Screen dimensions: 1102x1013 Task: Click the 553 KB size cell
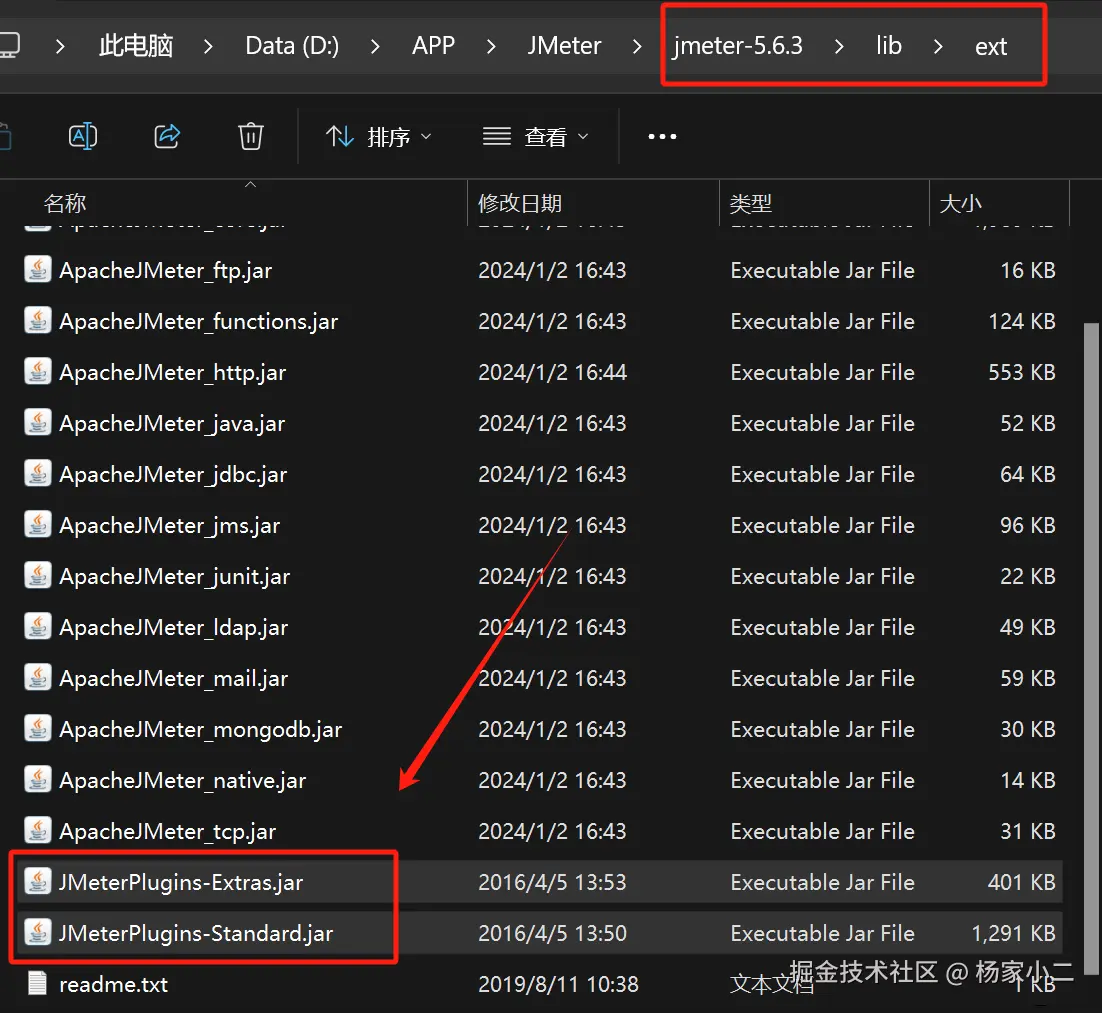pyautogui.click(x=1022, y=372)
